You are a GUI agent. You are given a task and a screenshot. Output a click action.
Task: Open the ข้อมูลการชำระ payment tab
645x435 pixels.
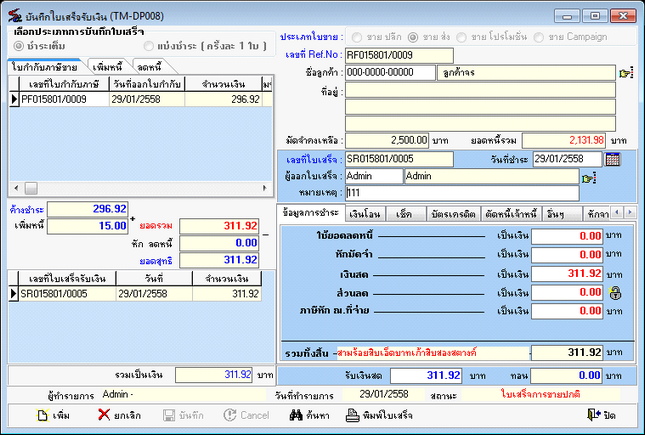[311, 213]
